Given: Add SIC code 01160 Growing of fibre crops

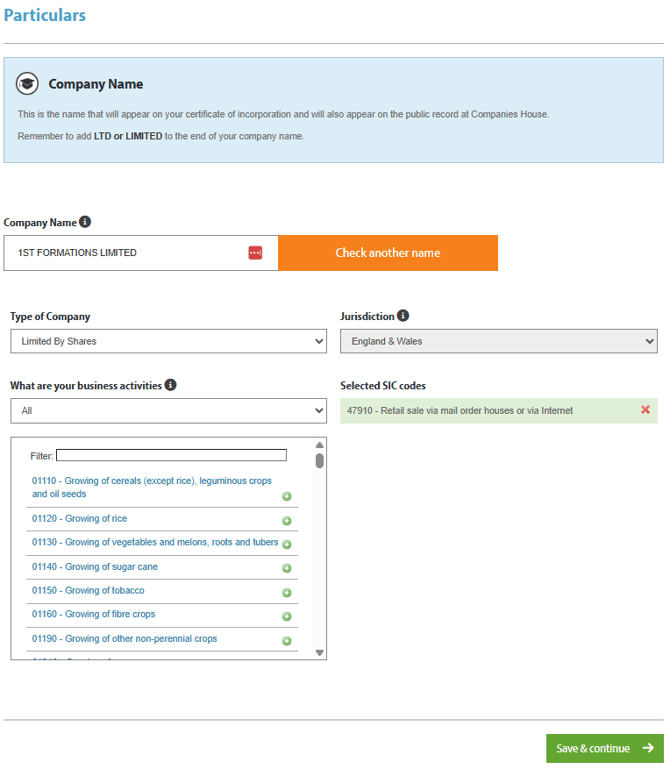Looking at the screenshot, I should click(286, 616).
